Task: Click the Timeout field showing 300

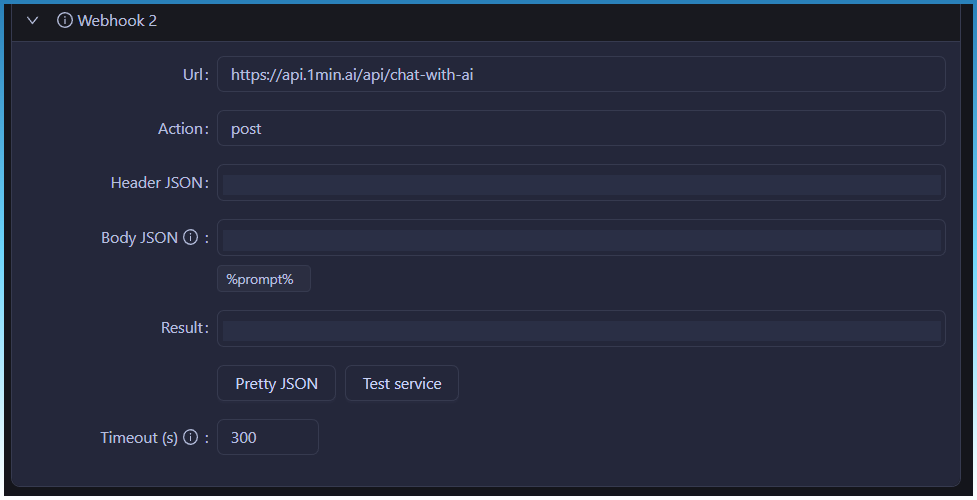Action: [267, 438]
